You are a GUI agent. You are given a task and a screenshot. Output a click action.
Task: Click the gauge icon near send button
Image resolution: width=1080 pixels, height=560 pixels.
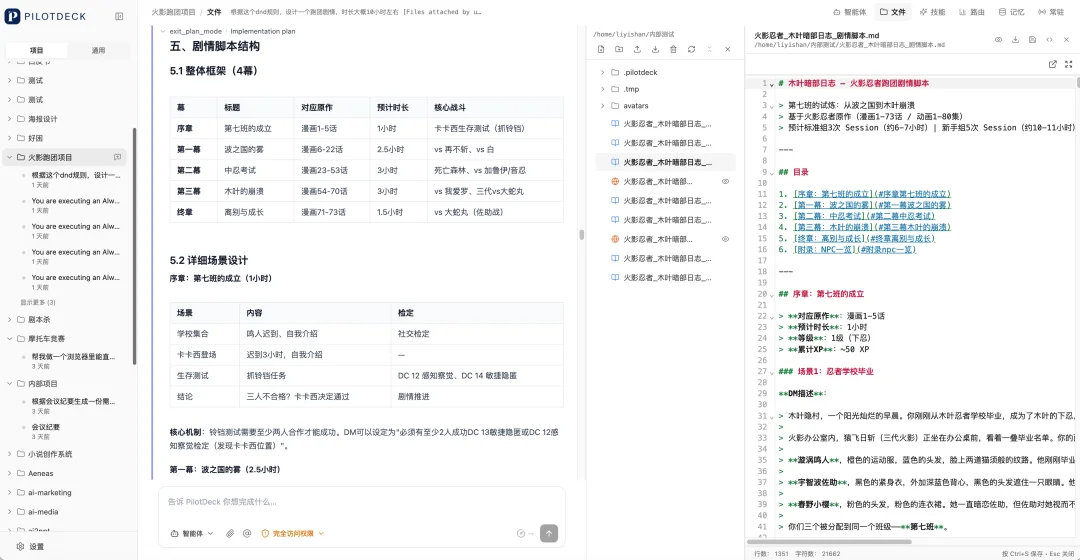(521, 533)
